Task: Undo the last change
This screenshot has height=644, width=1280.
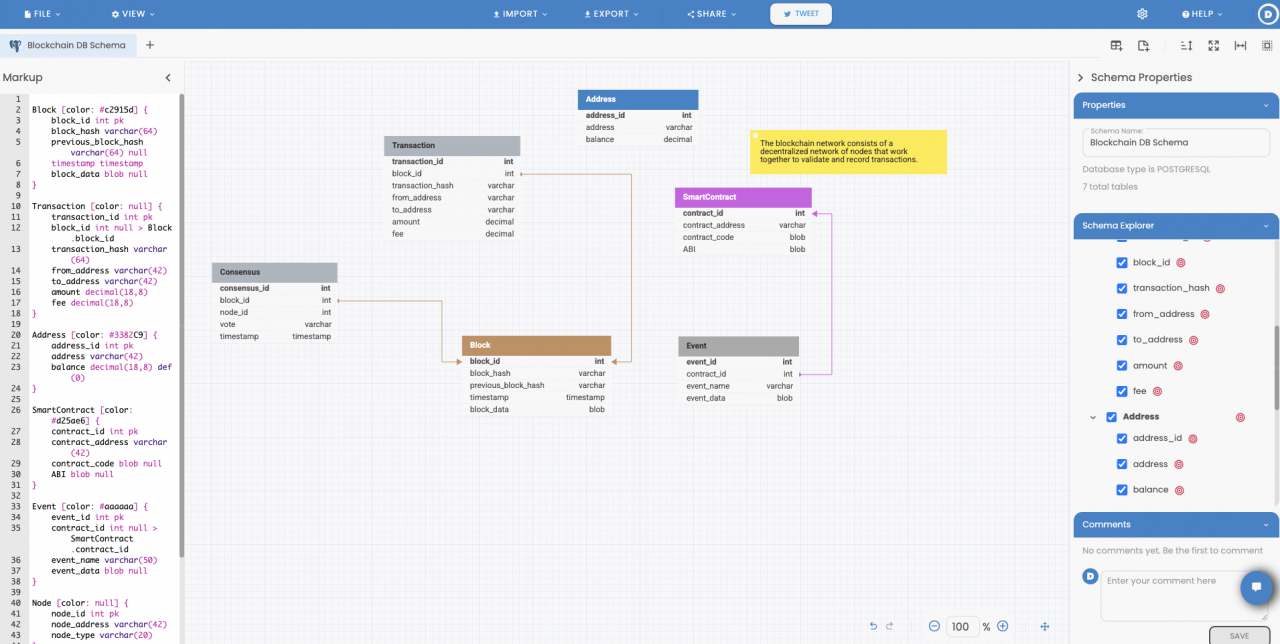Action: 873,626
